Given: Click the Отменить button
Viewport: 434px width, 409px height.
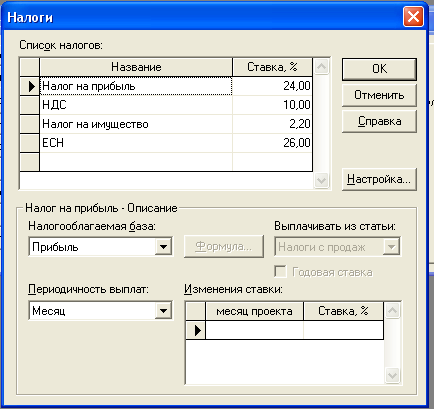Looking at the screenshot, I should (x=379, y=95).
